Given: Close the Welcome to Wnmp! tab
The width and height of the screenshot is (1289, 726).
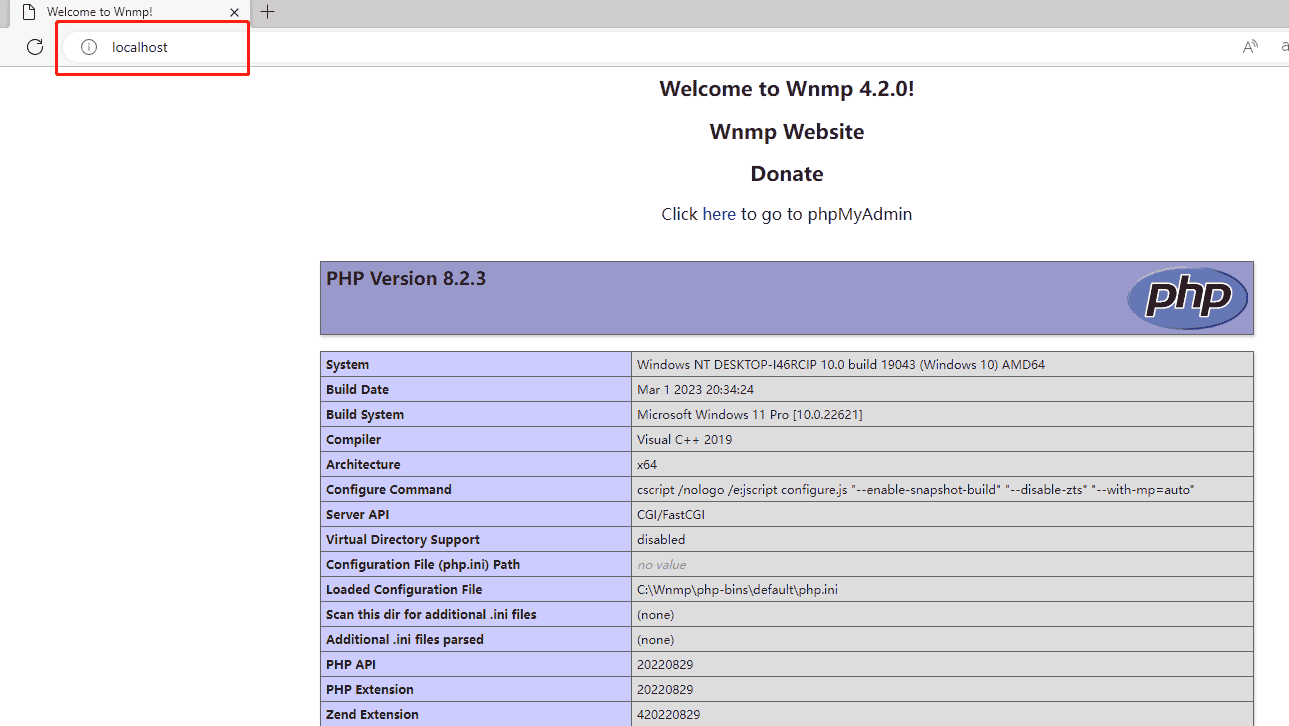Looking at the screenshot, I should [x=235, y=12].
